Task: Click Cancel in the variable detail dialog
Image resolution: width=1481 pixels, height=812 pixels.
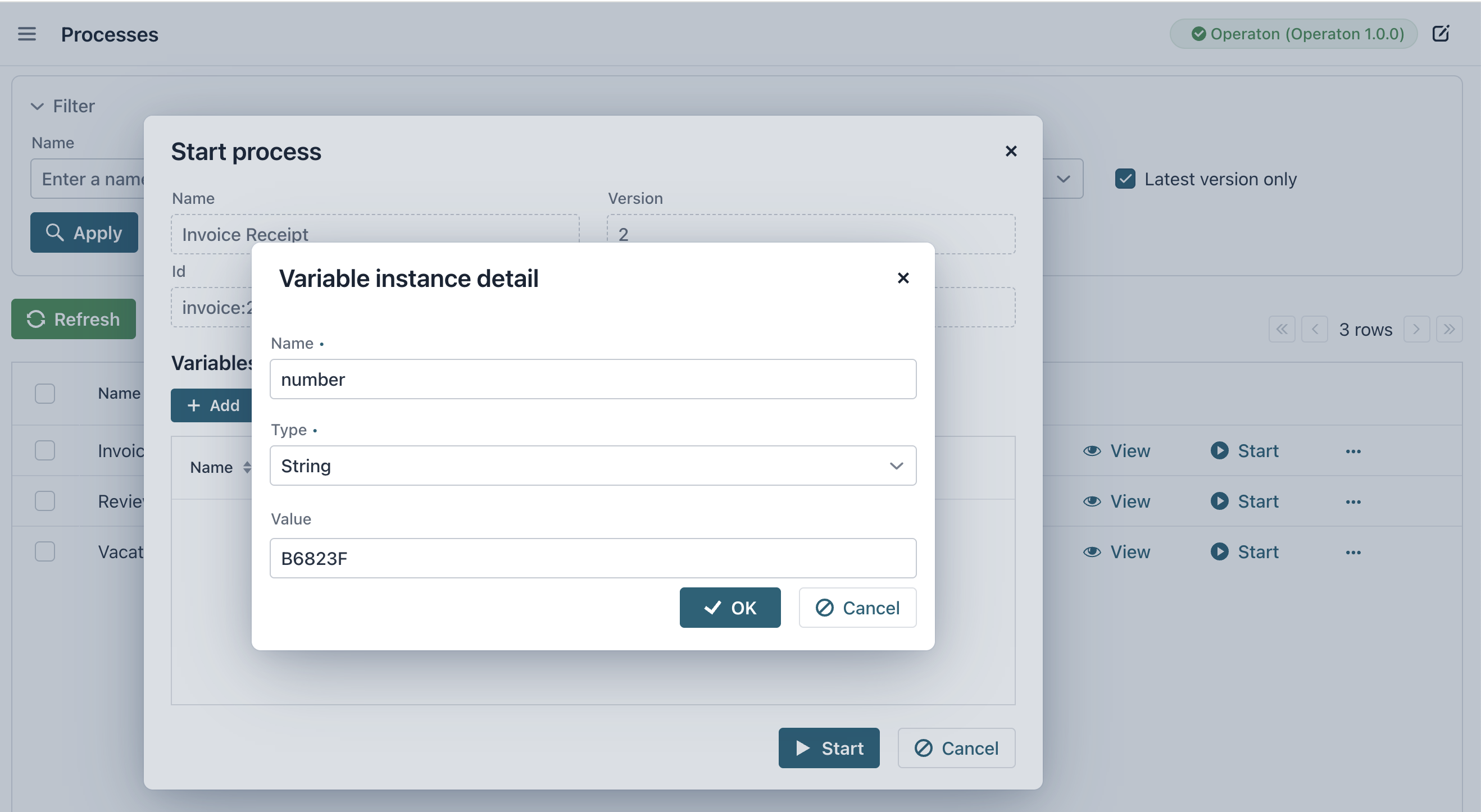Action: tap(857, 608)
